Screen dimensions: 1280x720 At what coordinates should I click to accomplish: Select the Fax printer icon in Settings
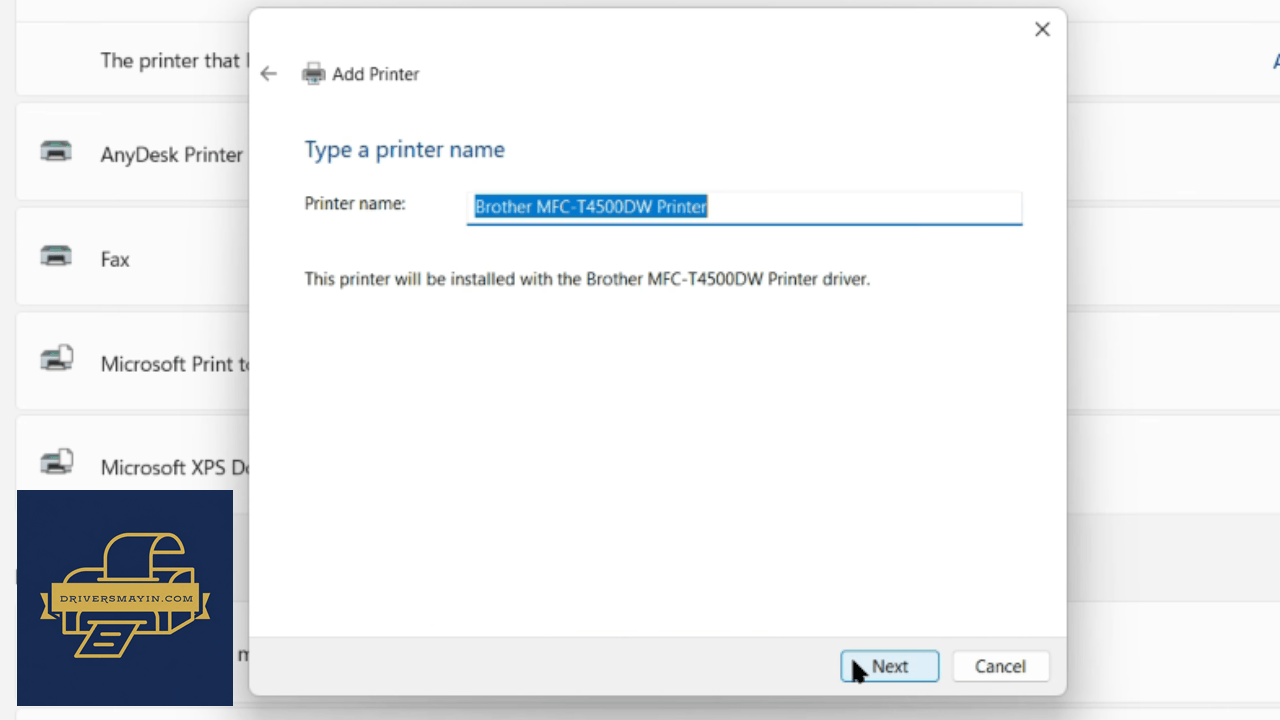coord(56,256)
